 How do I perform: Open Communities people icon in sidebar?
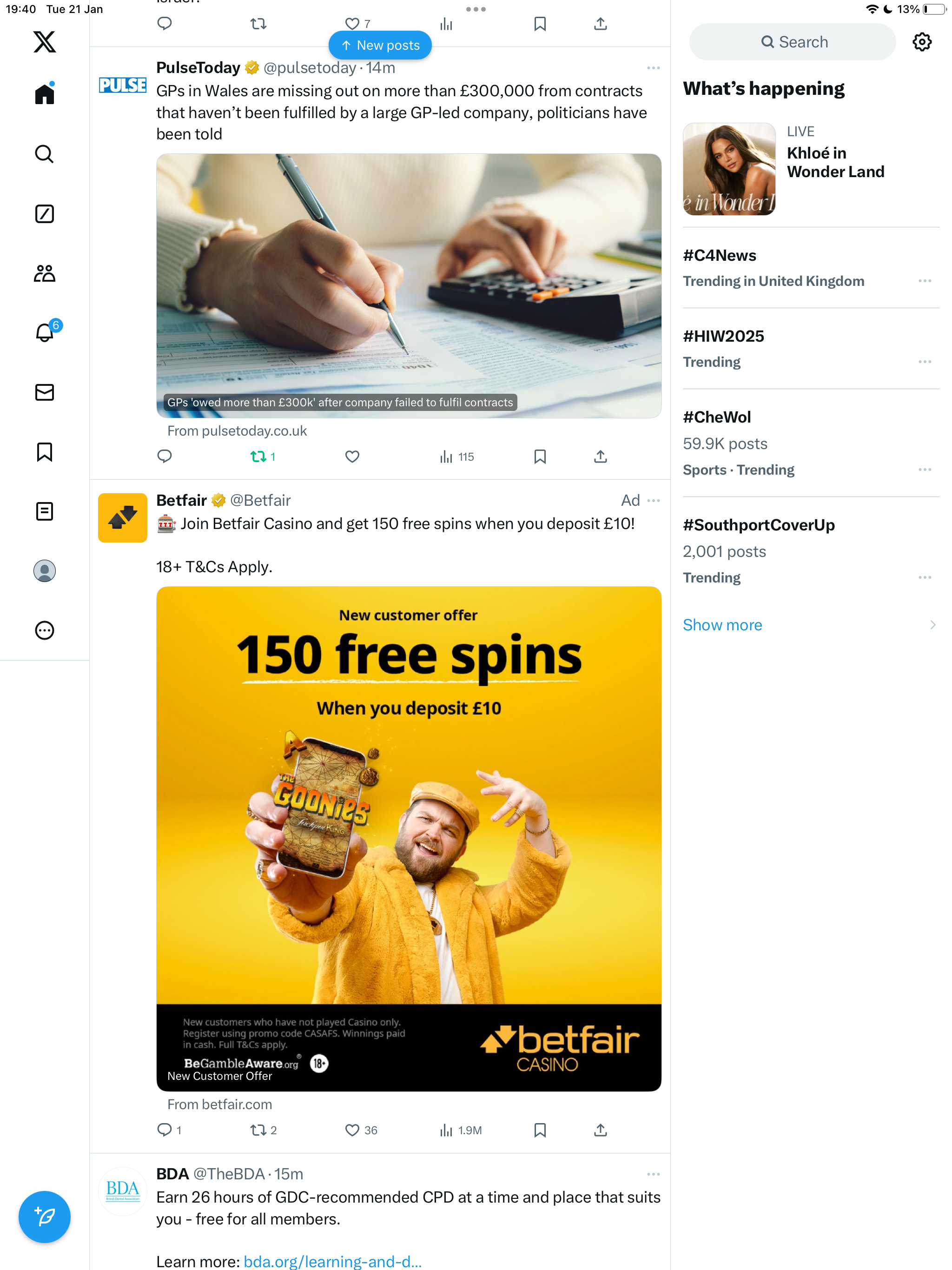pyautogui.click(x=44, y=273)
